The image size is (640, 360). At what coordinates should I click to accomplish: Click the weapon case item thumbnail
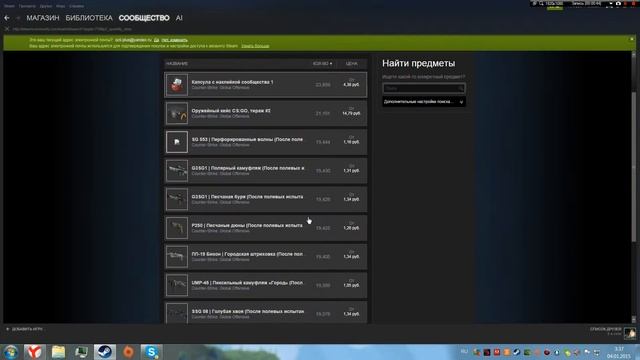point(177,113)
